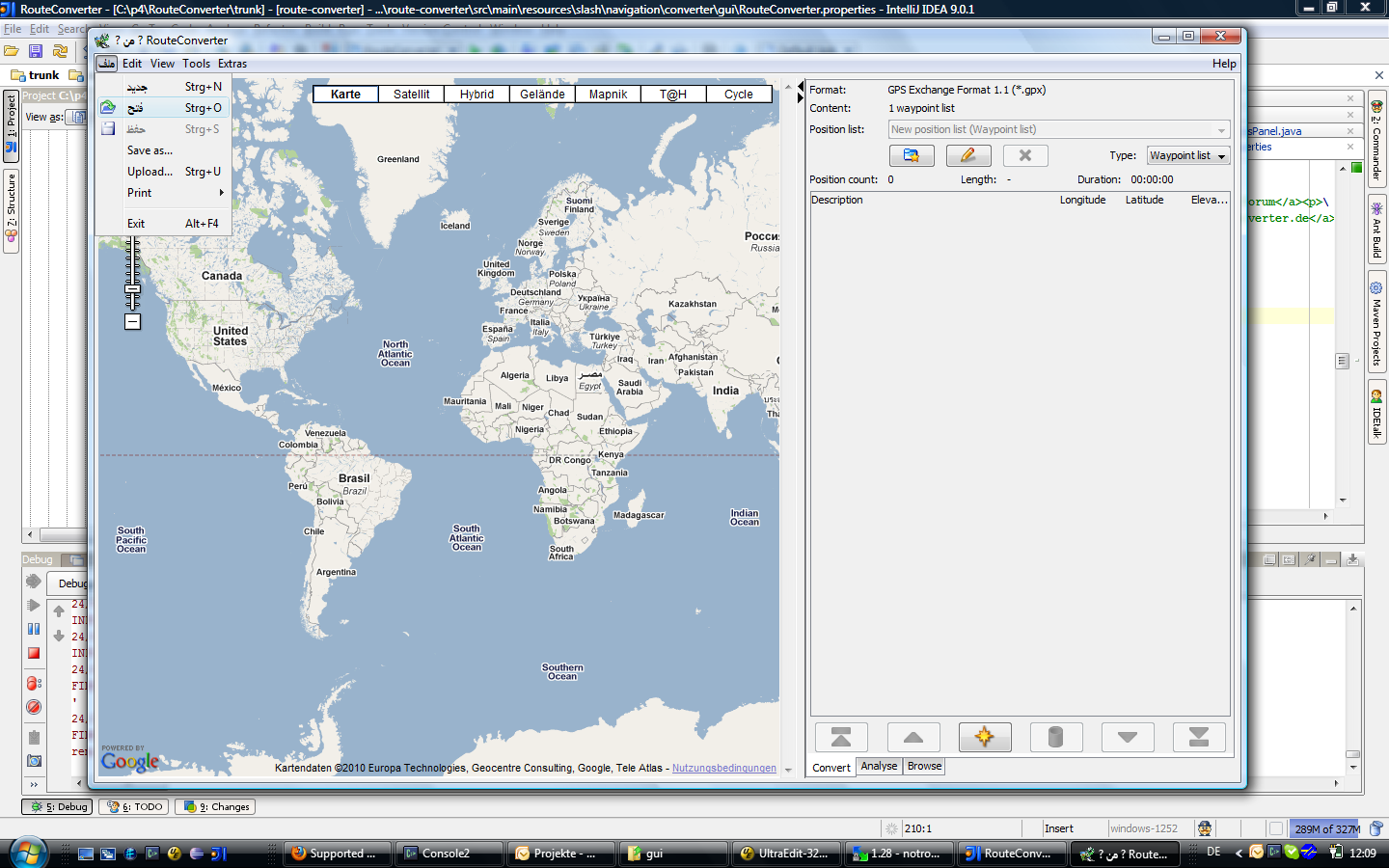Open the Type Waypoint list dropdown
The image size is (1389, 868).
(1187, 155)
